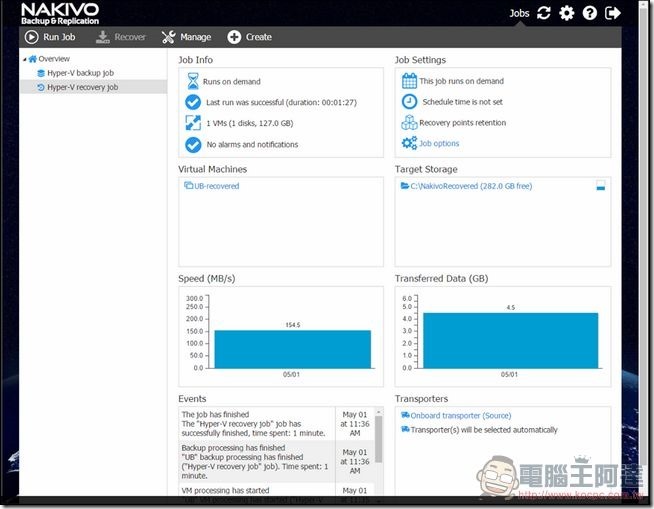Click the Hyper-V backup job icon
This screenshot has width=654, height=509.
click(x=41, y=73)
